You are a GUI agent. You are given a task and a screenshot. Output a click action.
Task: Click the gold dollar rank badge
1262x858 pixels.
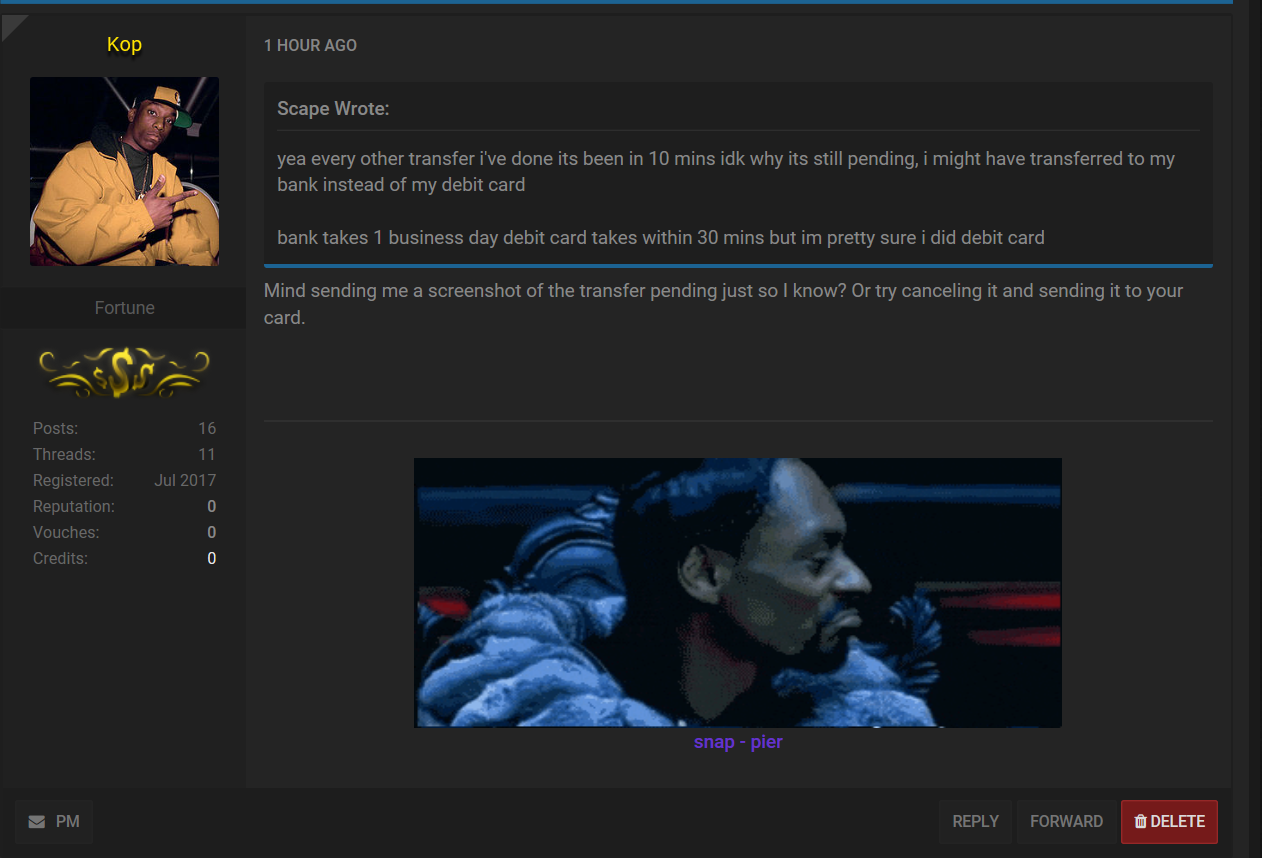tap(124, 372)
